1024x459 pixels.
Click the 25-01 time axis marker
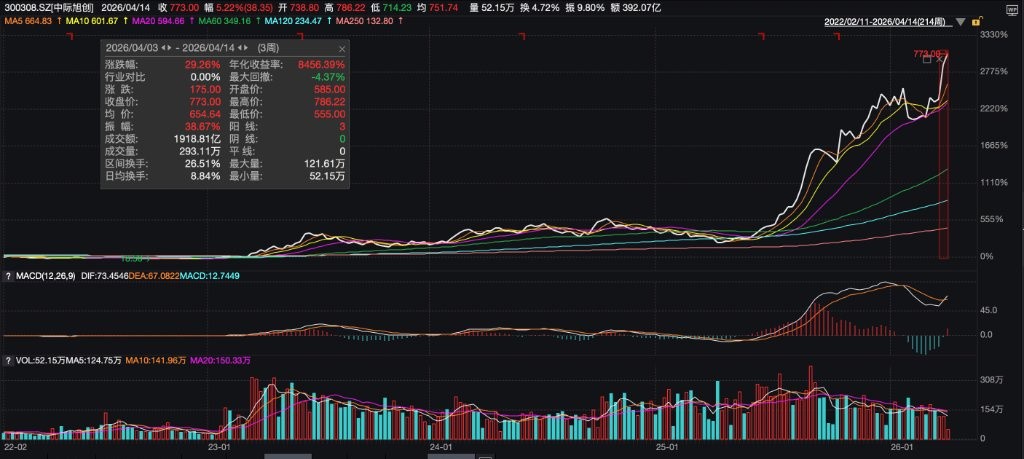pos(667,447)
